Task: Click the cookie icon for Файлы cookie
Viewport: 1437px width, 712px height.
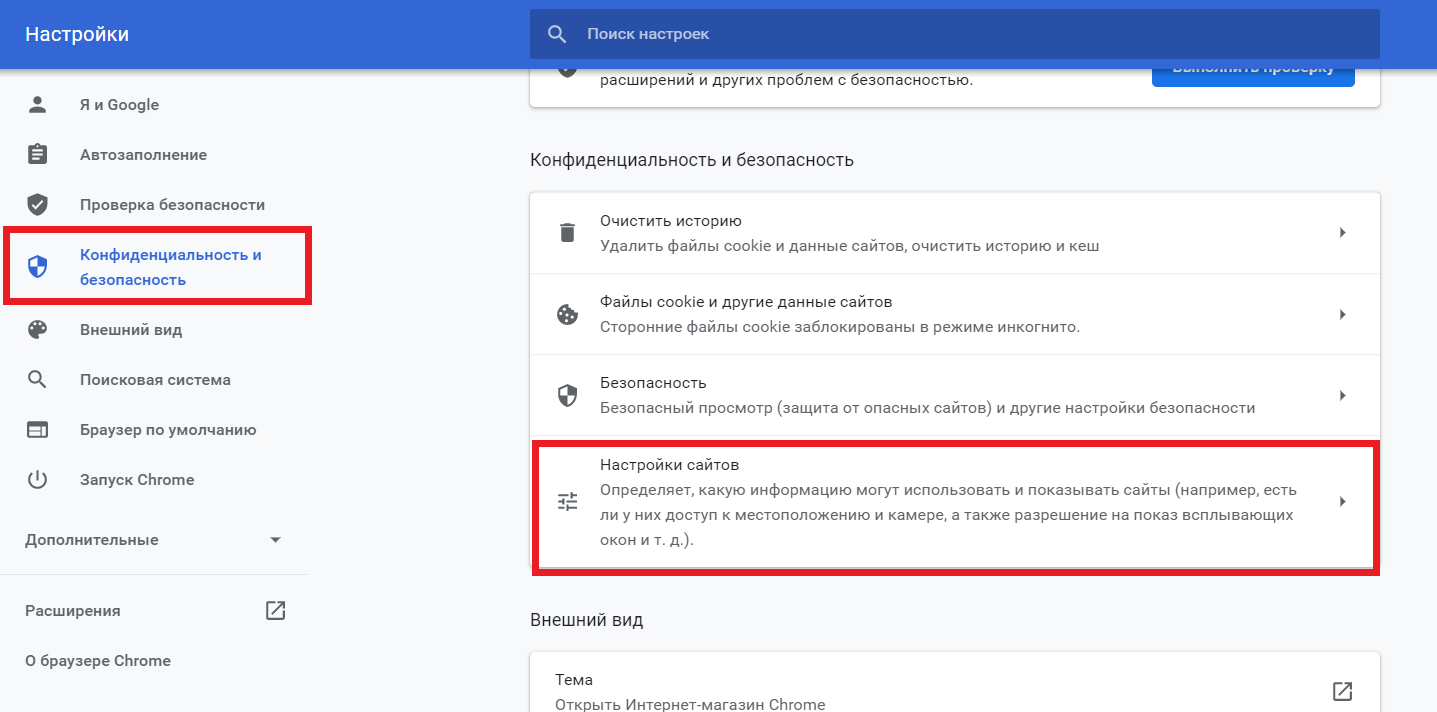Action: (567, 315)
